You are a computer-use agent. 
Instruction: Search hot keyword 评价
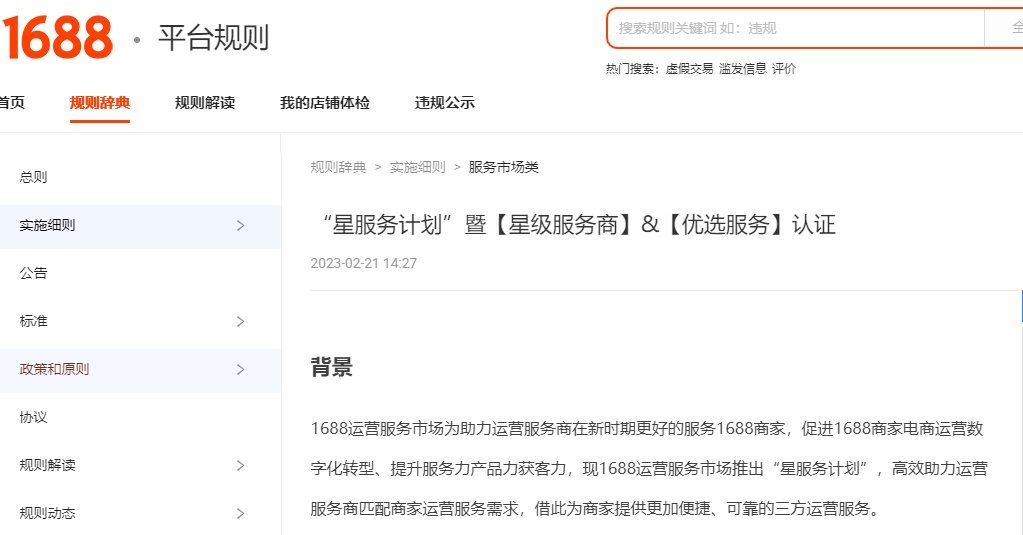coord(784,69)
